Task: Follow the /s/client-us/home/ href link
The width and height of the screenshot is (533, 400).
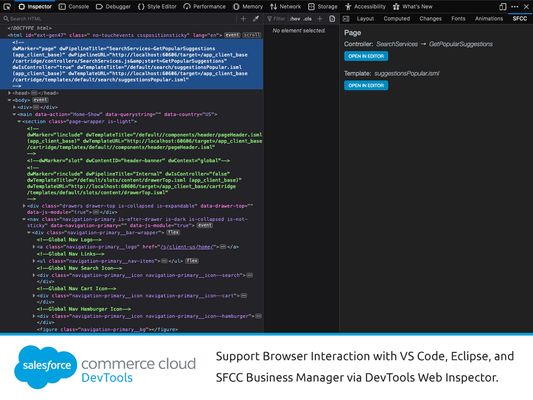Action: tap(187, 247)
